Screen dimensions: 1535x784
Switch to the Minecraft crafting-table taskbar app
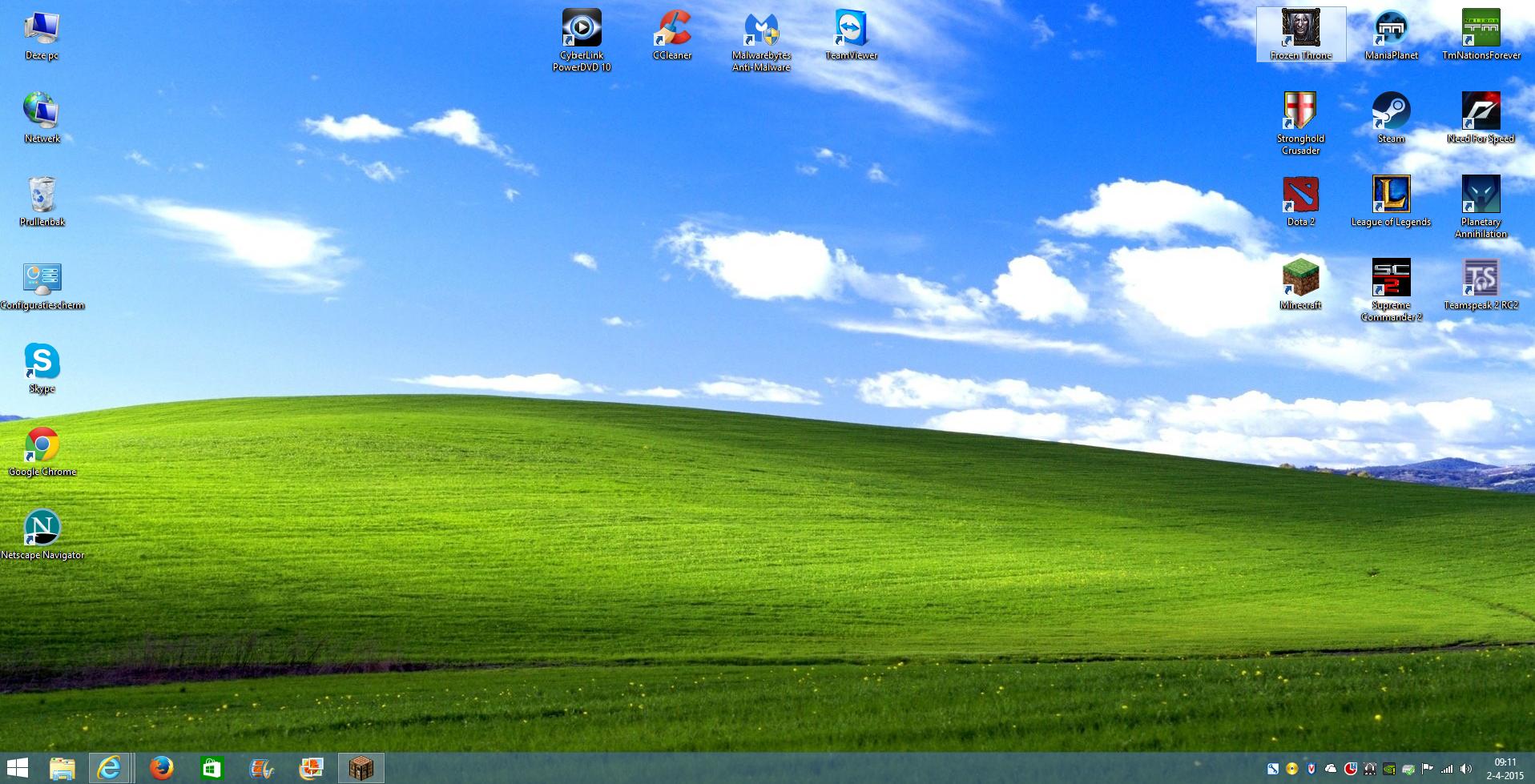pos(361,769)
